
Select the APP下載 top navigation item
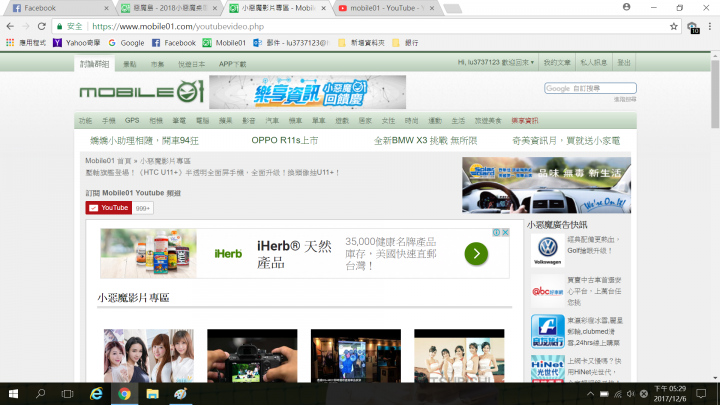click(x=232, y=64)
